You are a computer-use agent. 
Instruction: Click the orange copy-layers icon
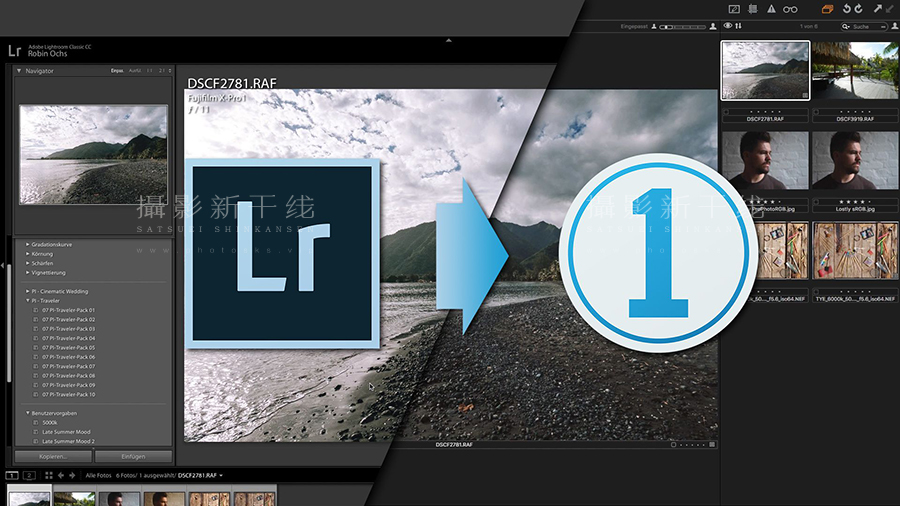[x=827, y=9]
